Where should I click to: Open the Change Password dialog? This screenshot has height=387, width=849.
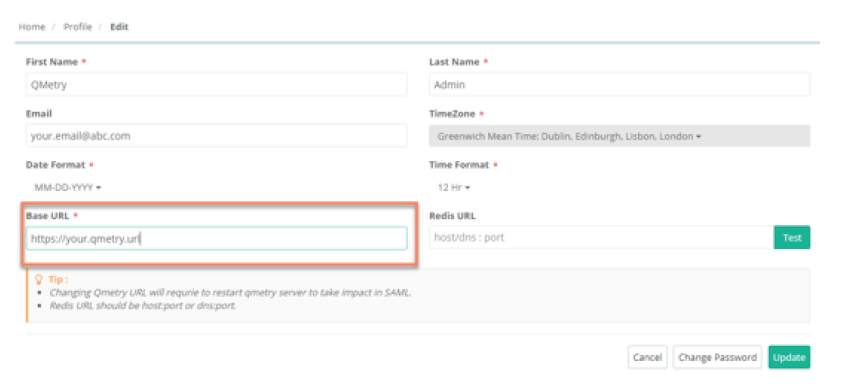coord(717,357)
